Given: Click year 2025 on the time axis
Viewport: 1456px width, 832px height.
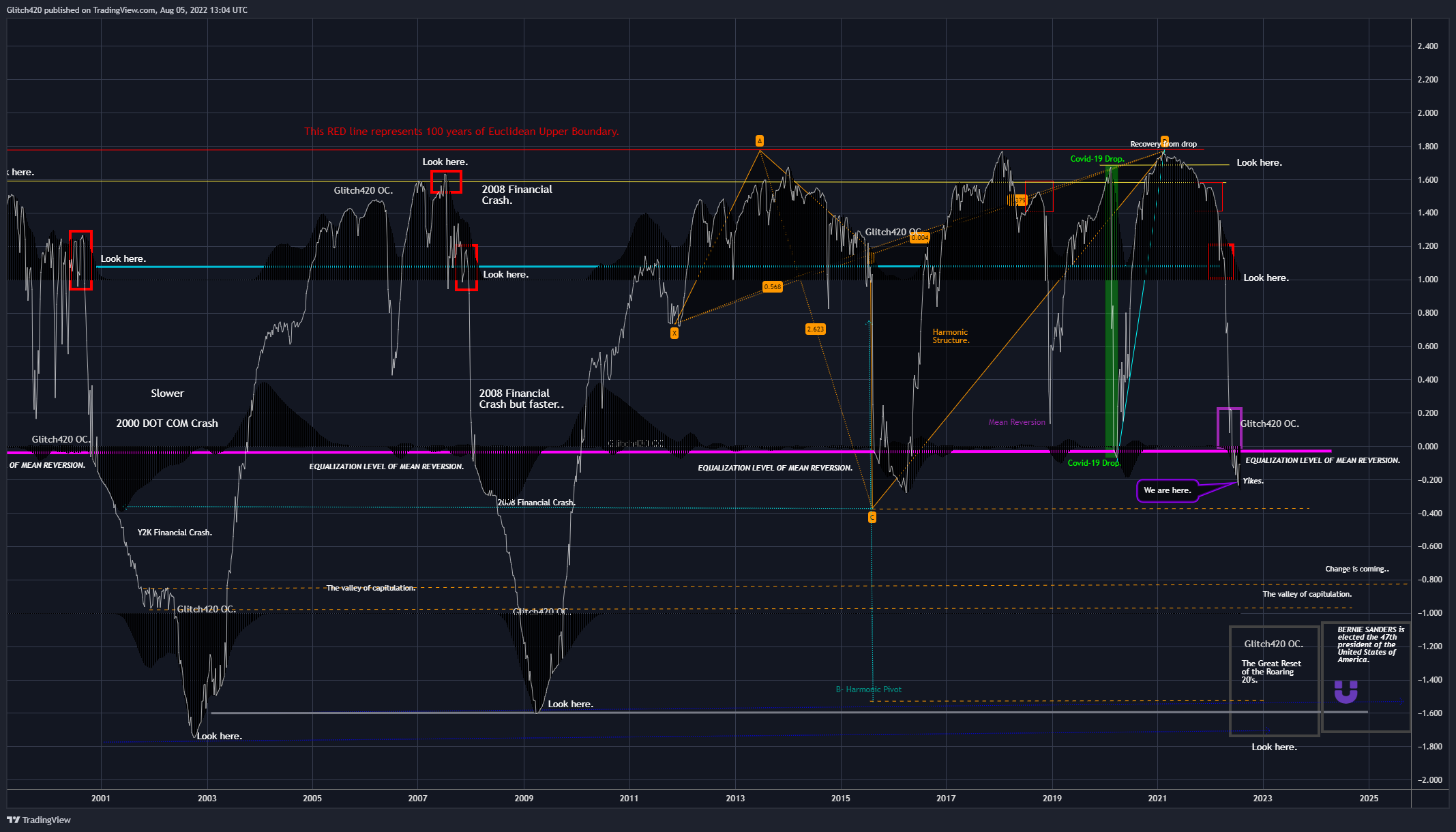Looking at the screenshot, I should pos(1369,799).
